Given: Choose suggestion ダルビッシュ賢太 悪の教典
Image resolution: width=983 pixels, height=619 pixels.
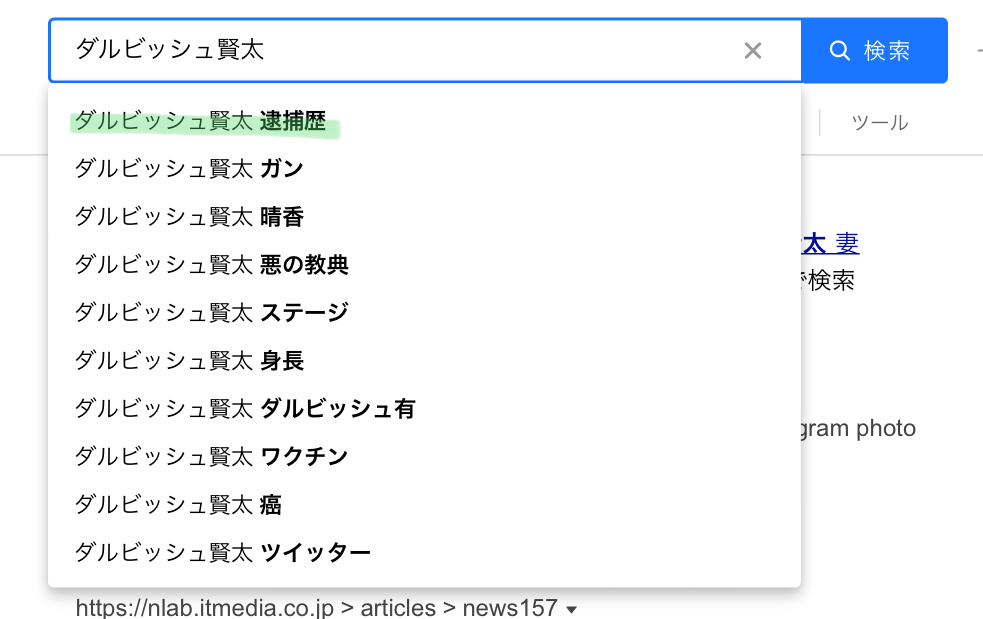Looking at the screenshot, I should point(424,265).
